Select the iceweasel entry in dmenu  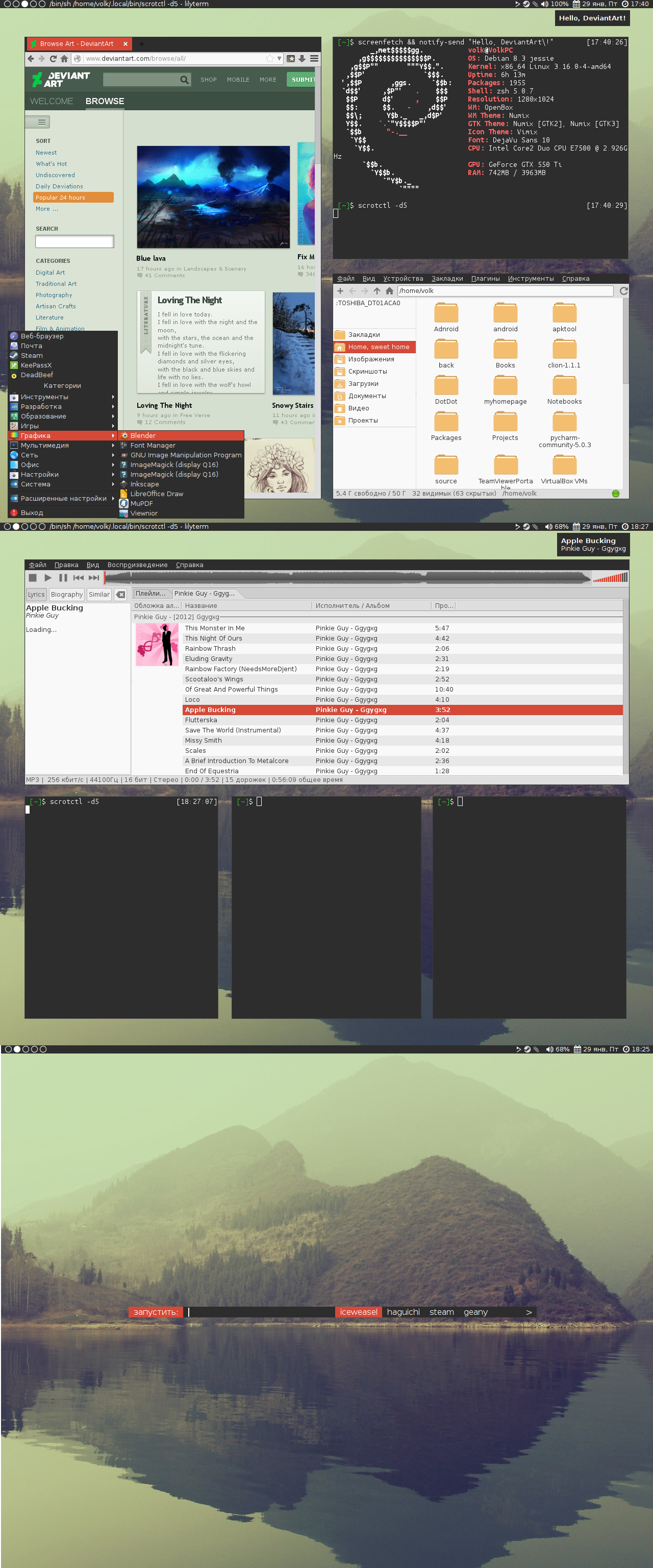pos(359,1312)
